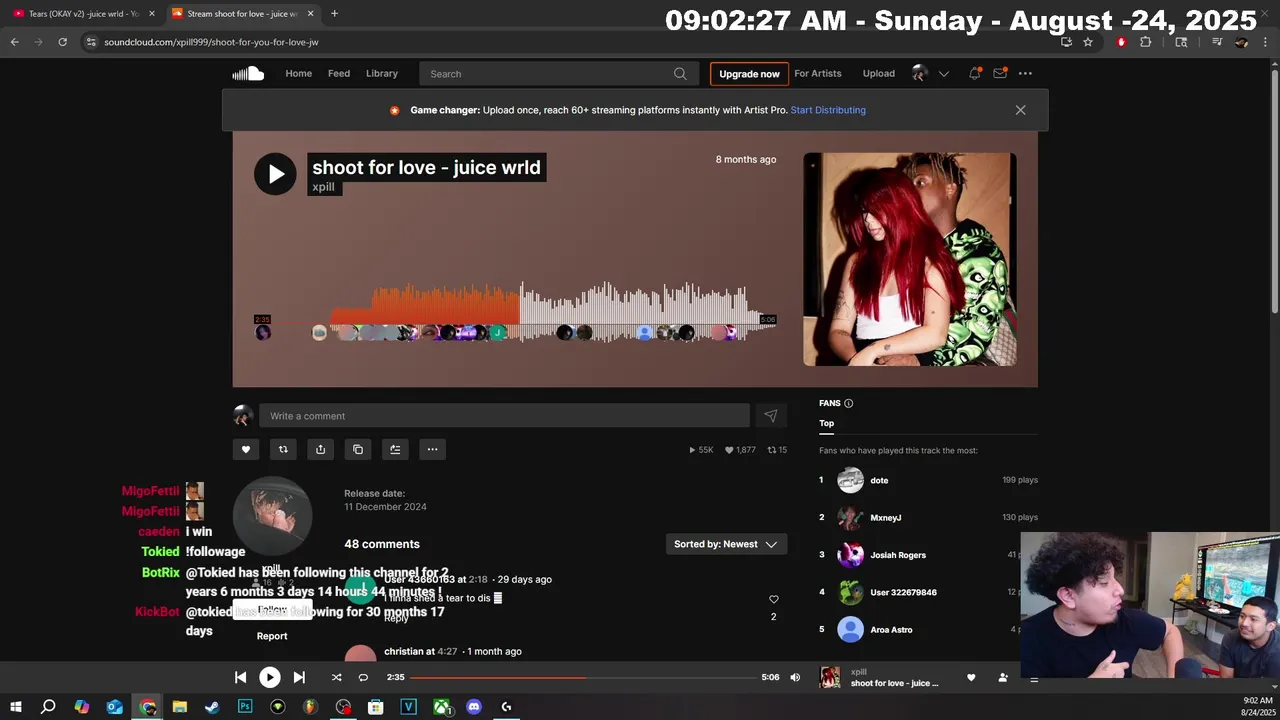Click the xpill profile avatar below the track
The width and height of the screenshot is (1280, 720).
point(272,516)
